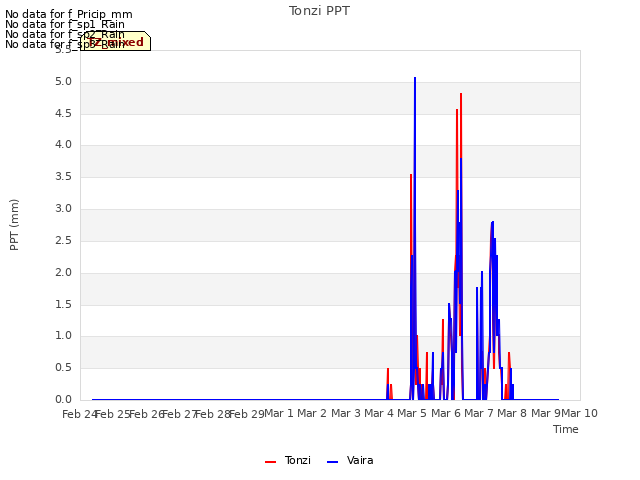Click the 0.5 y-axis tick label
This screenshot has width=640, height=480.
63,368
